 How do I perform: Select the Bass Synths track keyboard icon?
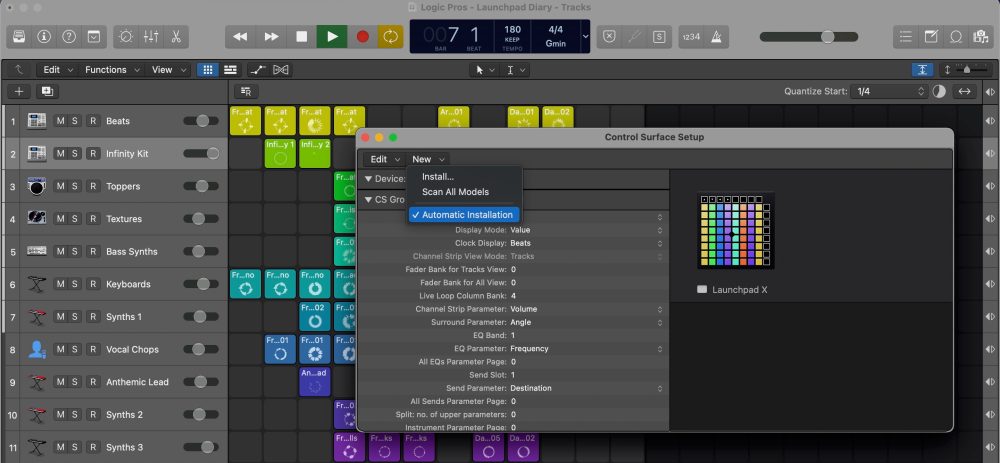pyautogui.click(x=36, y=251)
